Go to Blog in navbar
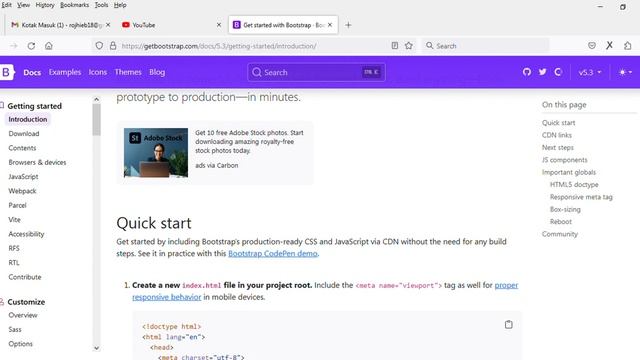 [157, 72]
